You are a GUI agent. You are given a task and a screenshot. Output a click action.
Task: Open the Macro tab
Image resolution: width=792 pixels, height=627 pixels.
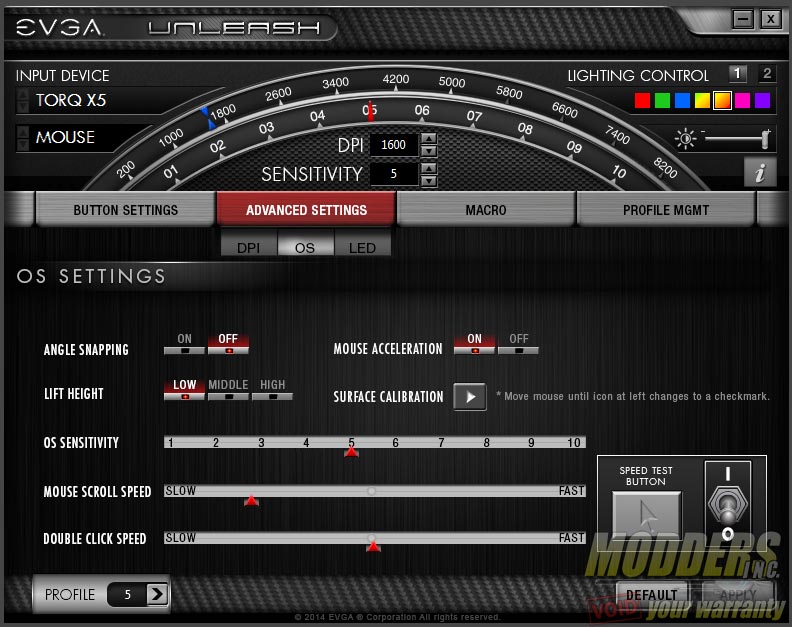click(486, 210)
